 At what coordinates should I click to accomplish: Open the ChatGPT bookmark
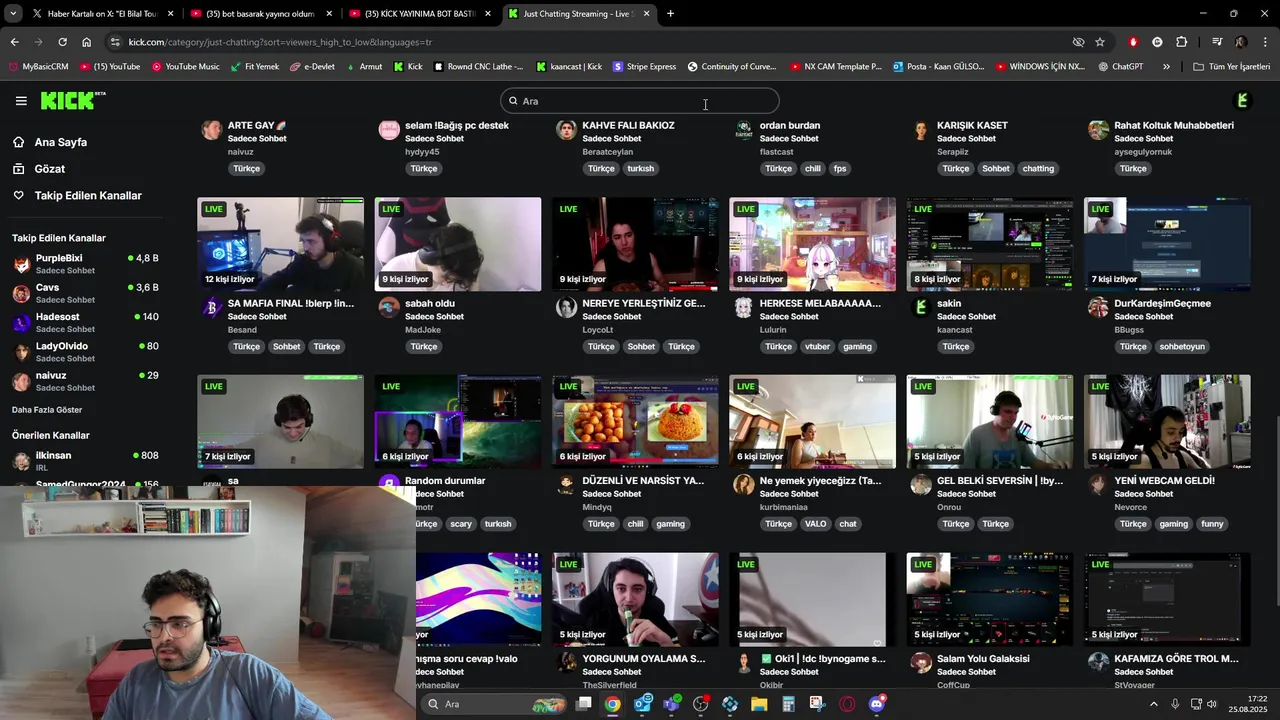(x=1120, y=67)
